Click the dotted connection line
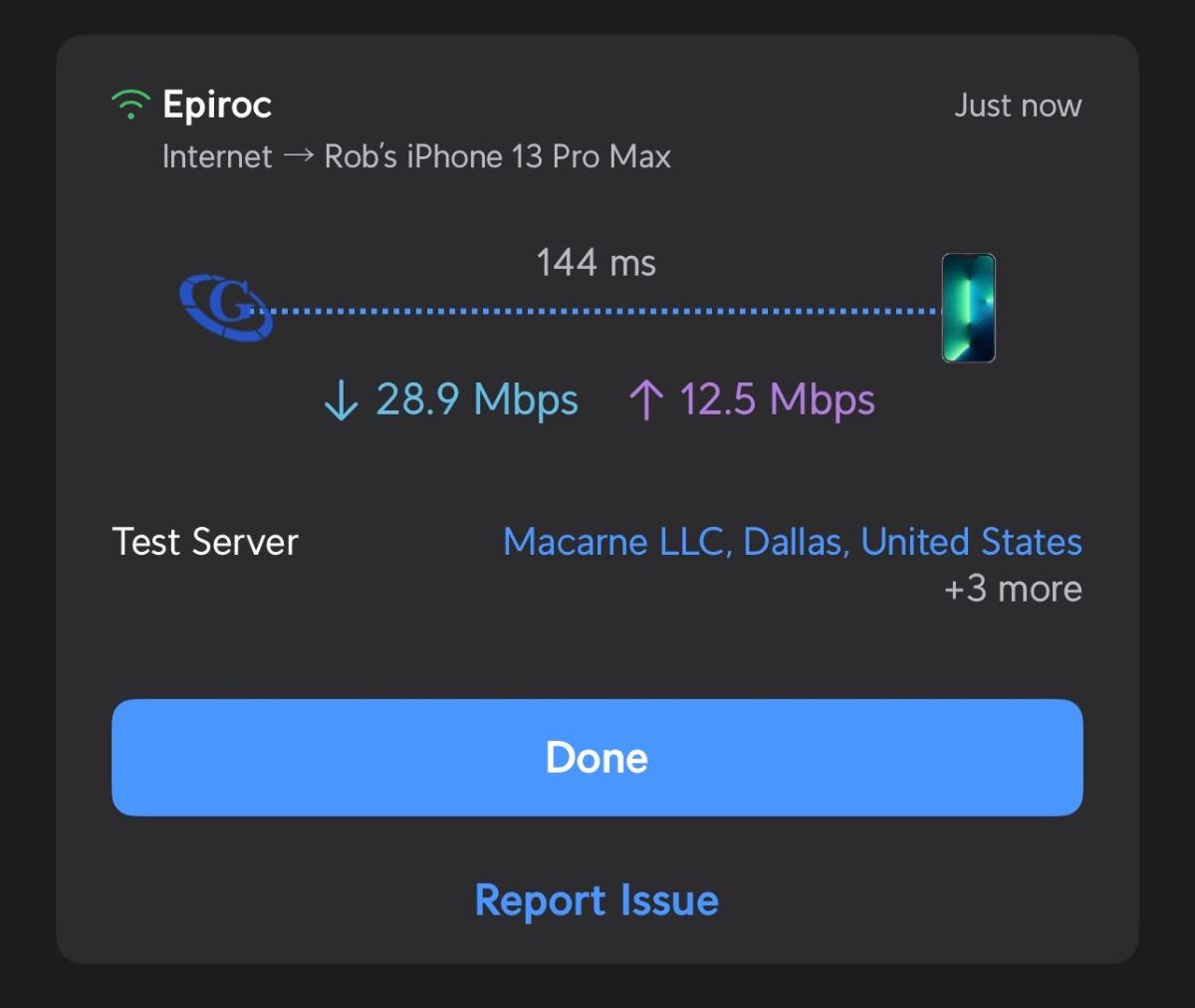 [x=602, y=311]
